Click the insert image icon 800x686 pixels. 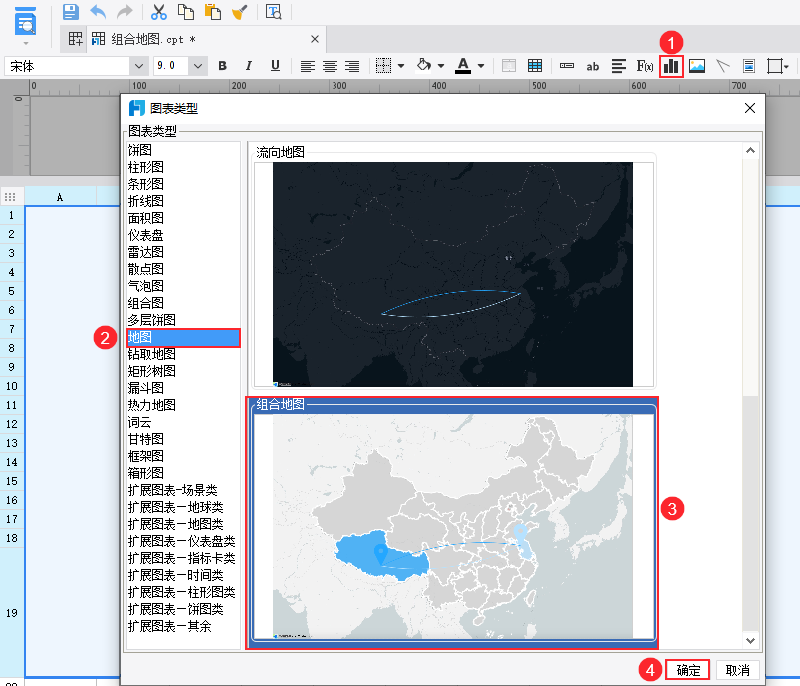pyautogui.click(x=696, y=66)
